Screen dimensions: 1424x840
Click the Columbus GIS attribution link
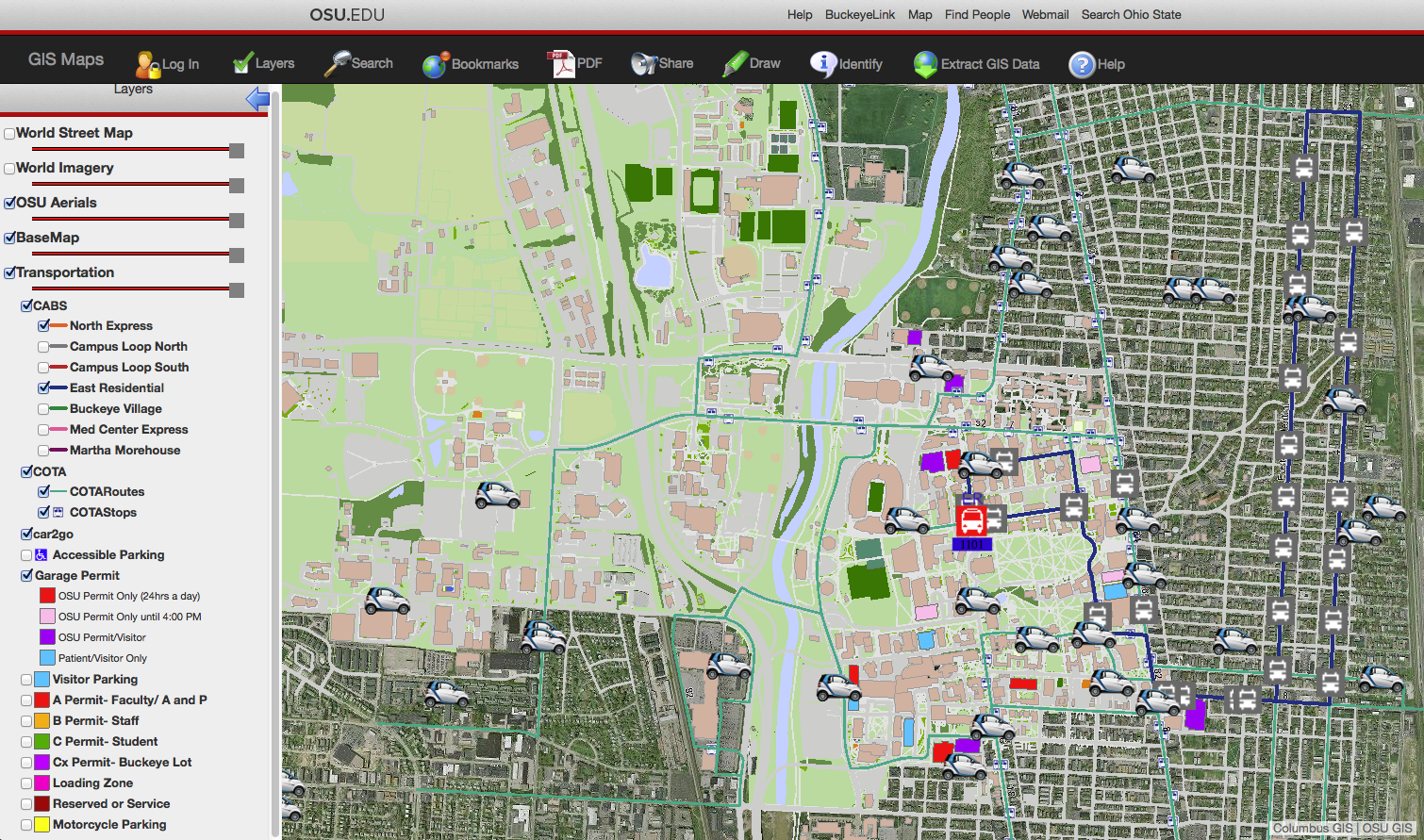(x=1313, y=829)
